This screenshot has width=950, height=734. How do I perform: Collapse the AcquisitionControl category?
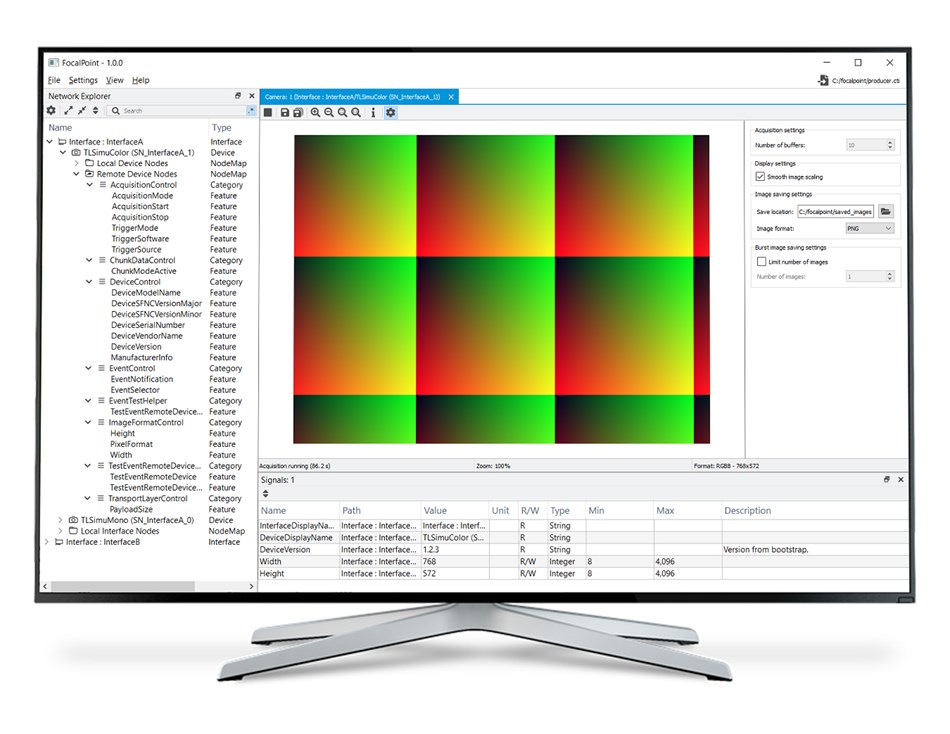tap(89, 185)
